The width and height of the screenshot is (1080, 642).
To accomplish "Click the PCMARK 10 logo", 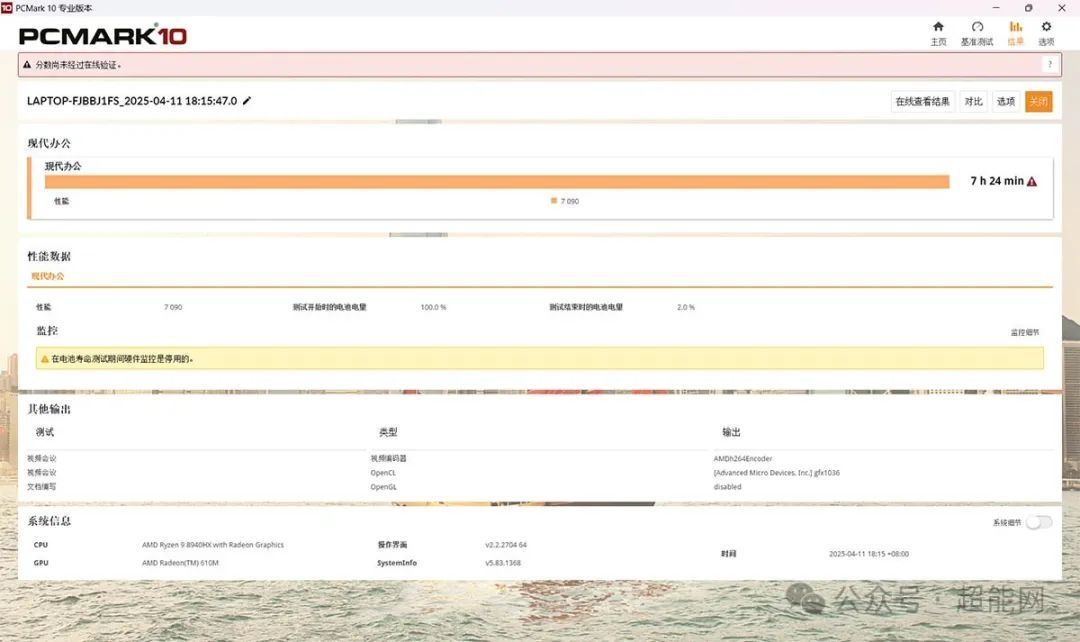I will [103, 35].
